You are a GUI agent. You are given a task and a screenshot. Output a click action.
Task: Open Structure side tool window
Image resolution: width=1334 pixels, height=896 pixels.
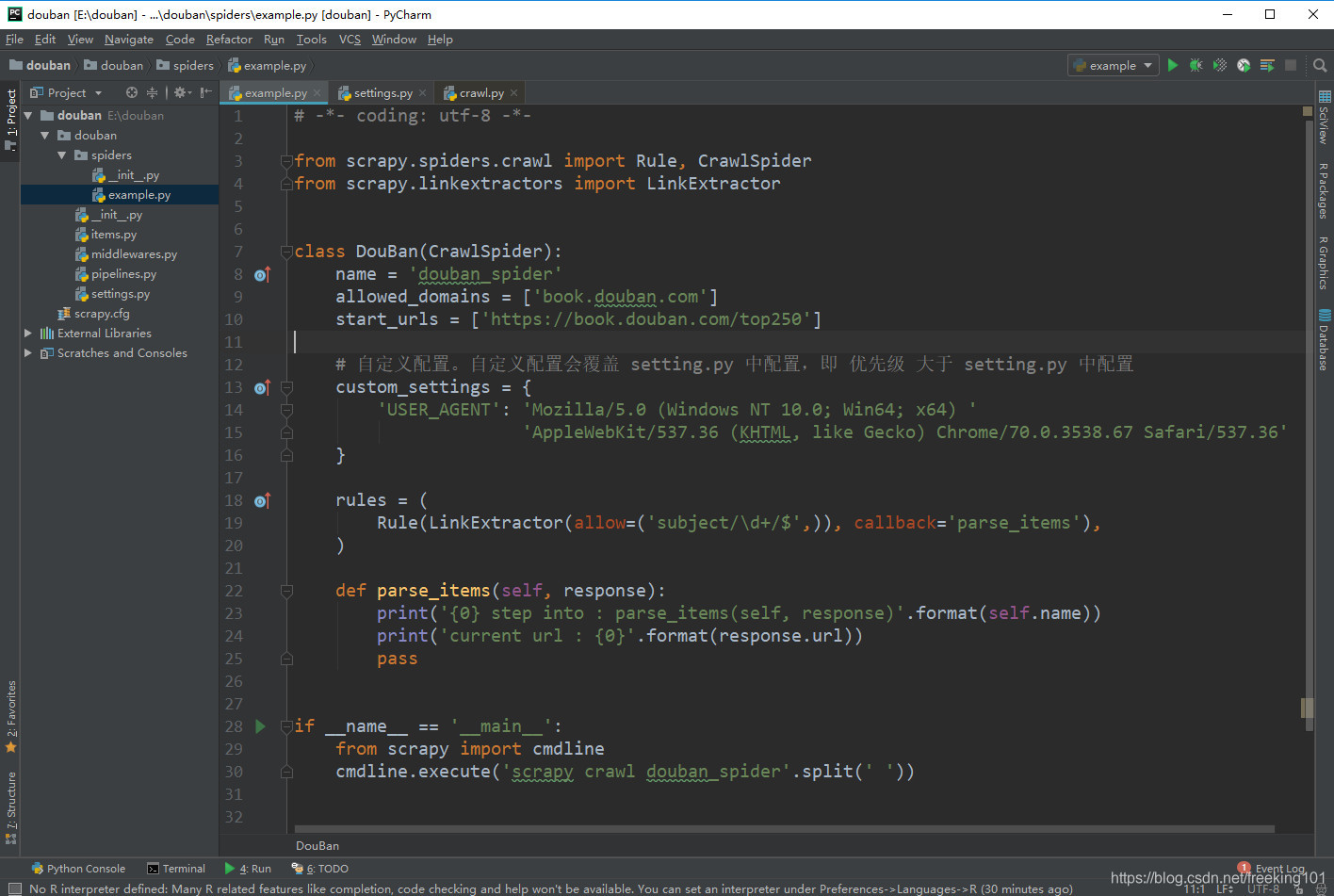10,807
